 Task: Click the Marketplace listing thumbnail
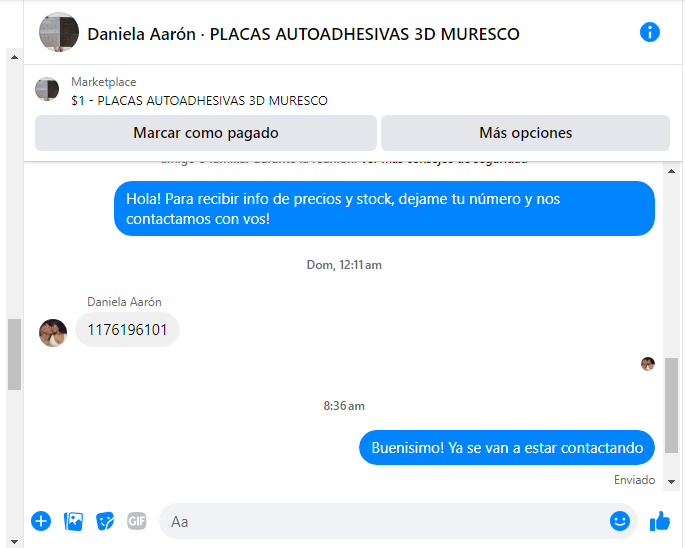47,89
